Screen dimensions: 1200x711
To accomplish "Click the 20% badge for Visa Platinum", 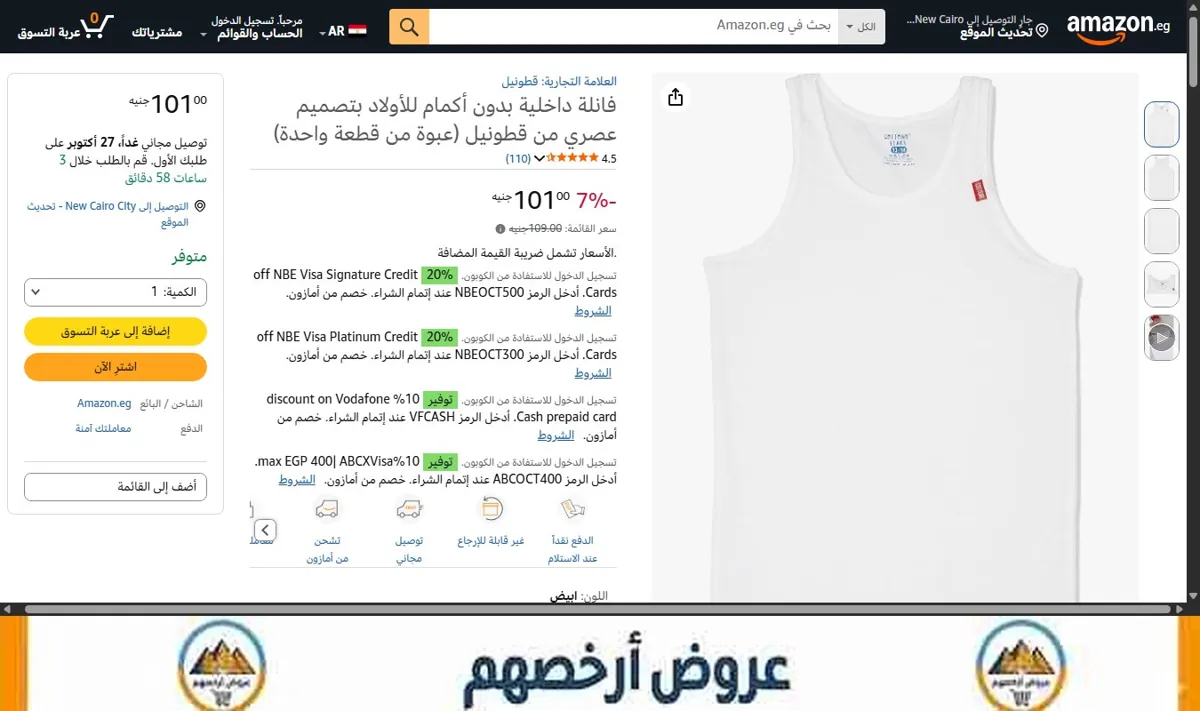I will pos(438,337).
